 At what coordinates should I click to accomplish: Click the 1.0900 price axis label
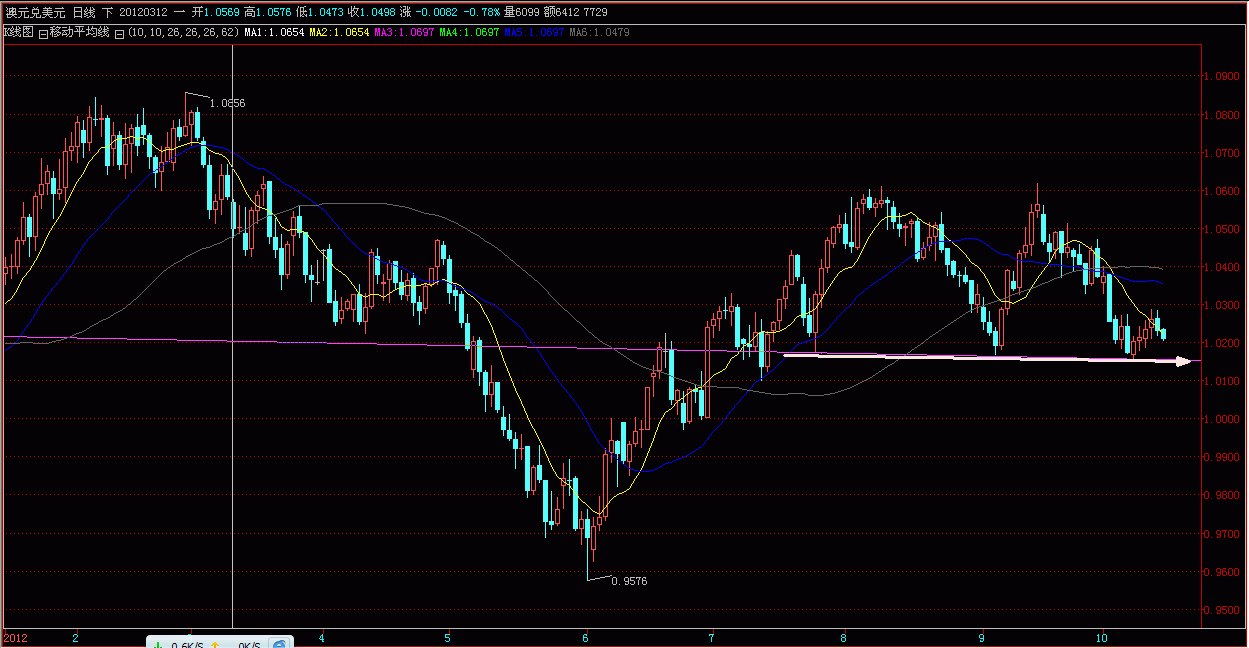[1222, 77]
